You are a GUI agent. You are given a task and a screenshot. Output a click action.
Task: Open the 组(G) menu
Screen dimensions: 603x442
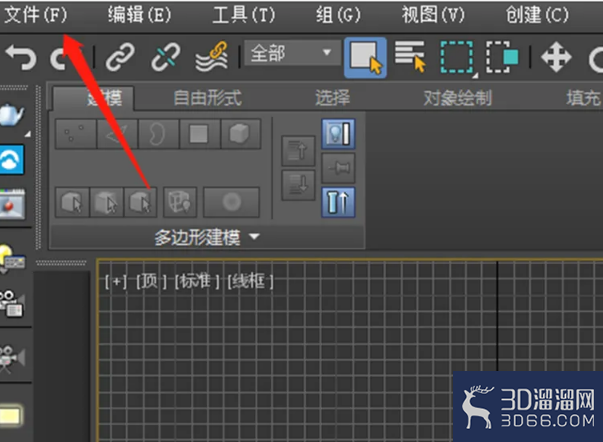click(x=338, y=15)
